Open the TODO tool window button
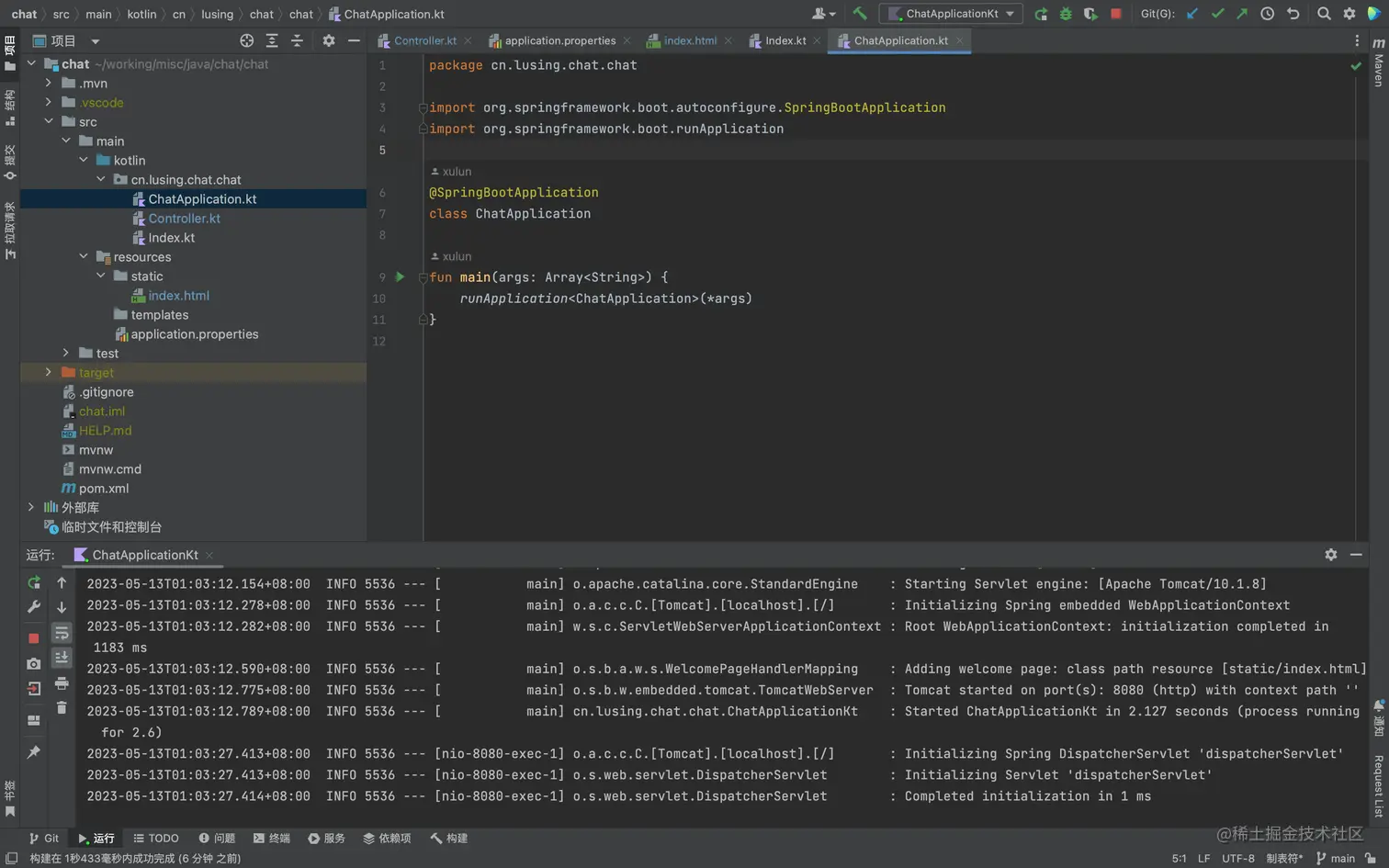Screen dimensions: 1389x868 tap(156, 839)
